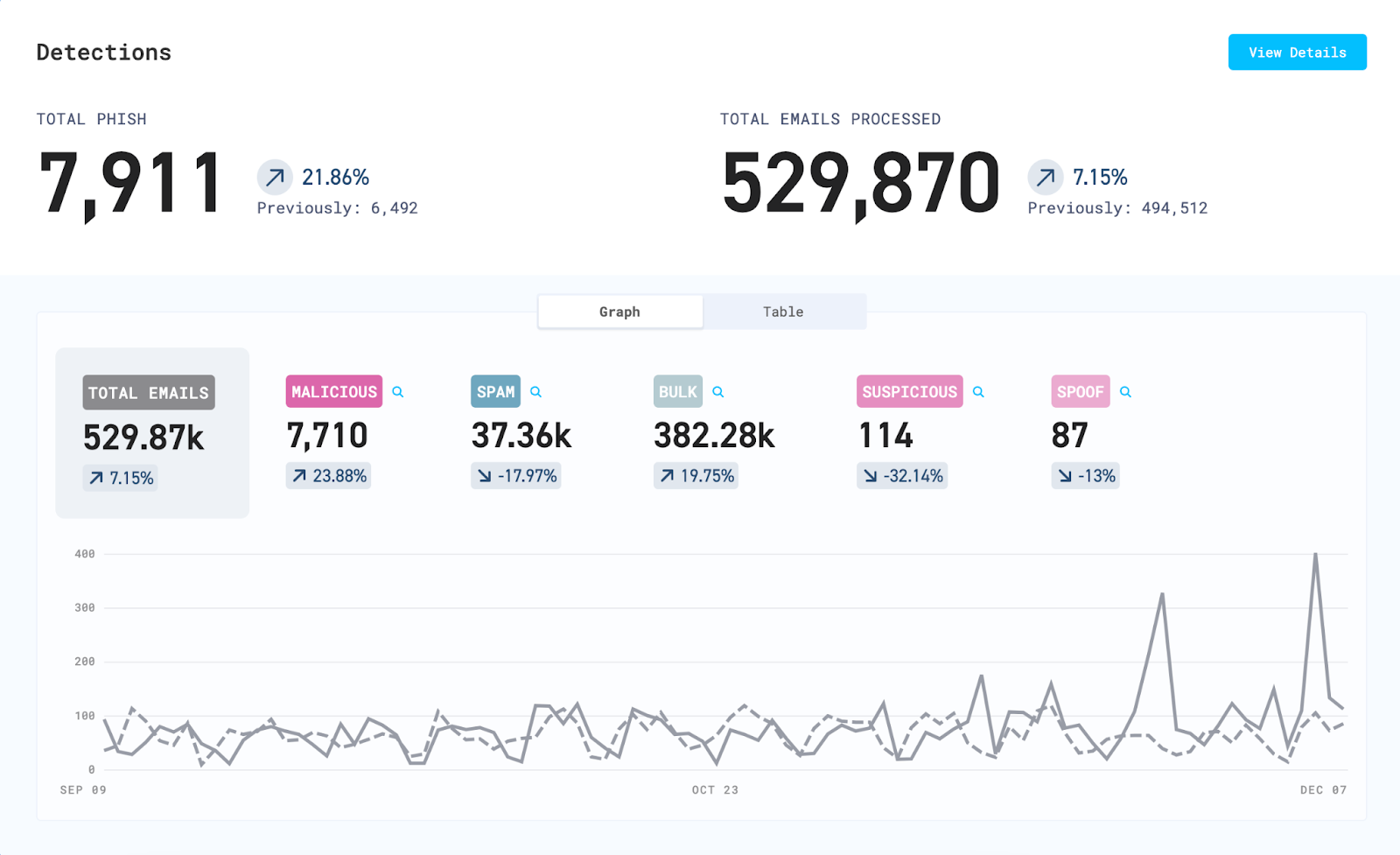The width and height of the screenshot is (1400, 855).
Task: Click the search icon next to Bulk
Action: point(718,392)
